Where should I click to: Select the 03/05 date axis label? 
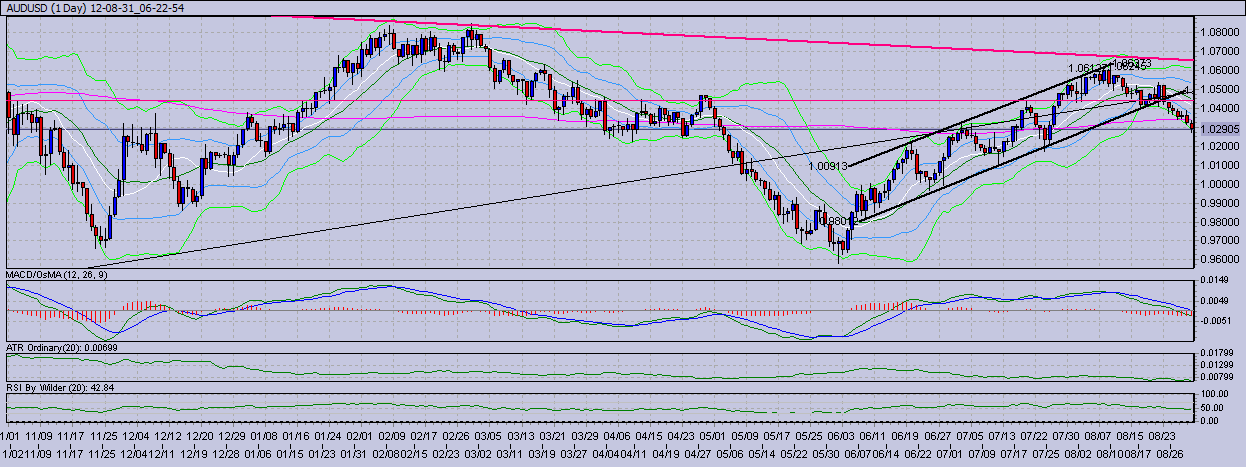pos(488,436)
